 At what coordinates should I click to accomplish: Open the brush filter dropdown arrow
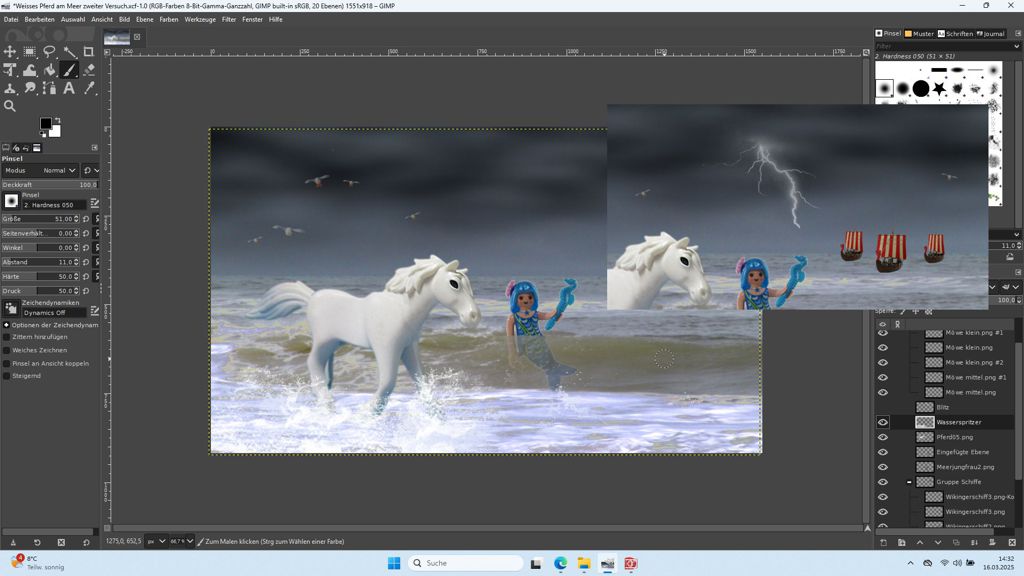click(x=1016, y=46)
